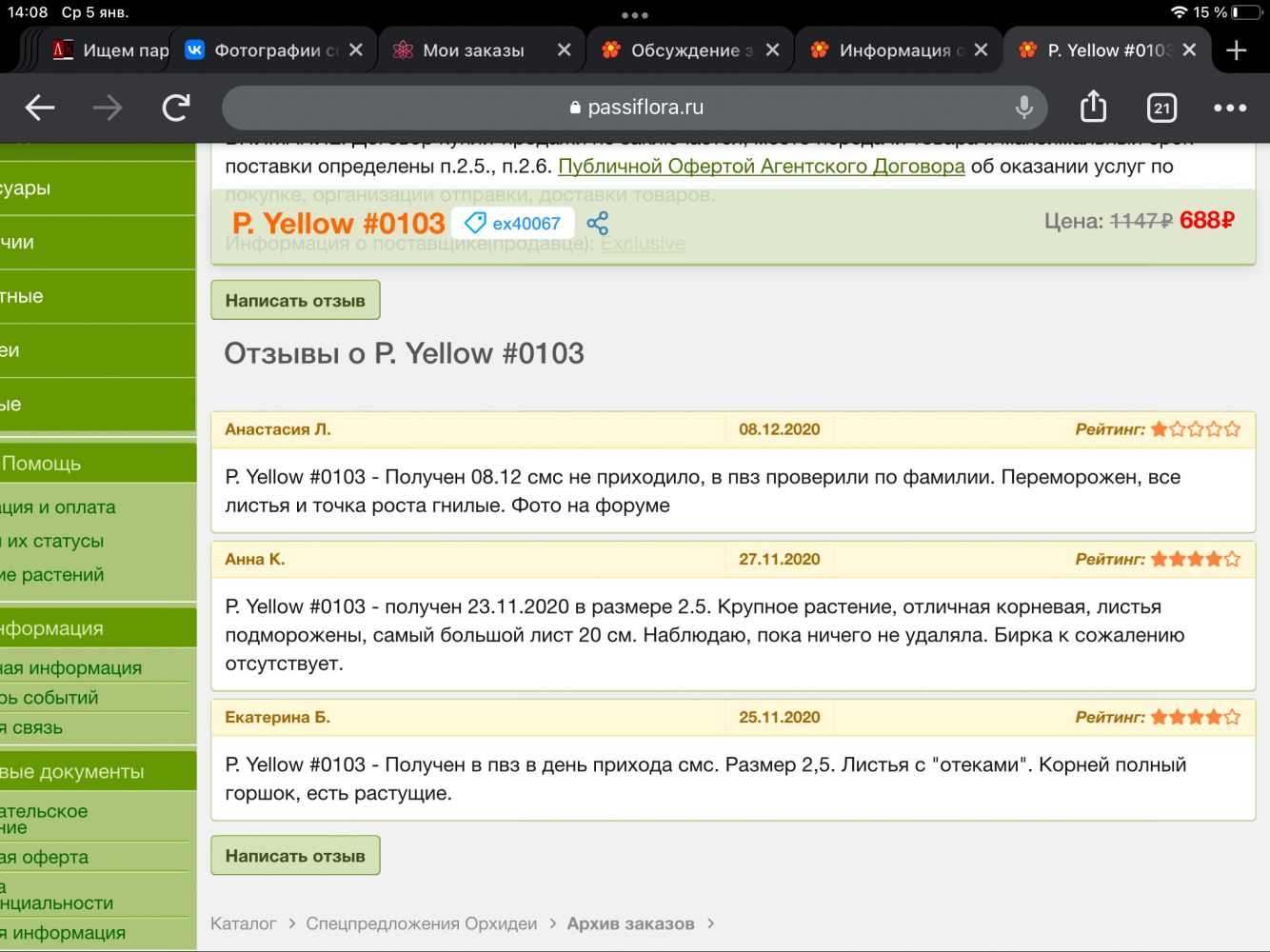Click the ex40067 product code tag

pos(513,224)
